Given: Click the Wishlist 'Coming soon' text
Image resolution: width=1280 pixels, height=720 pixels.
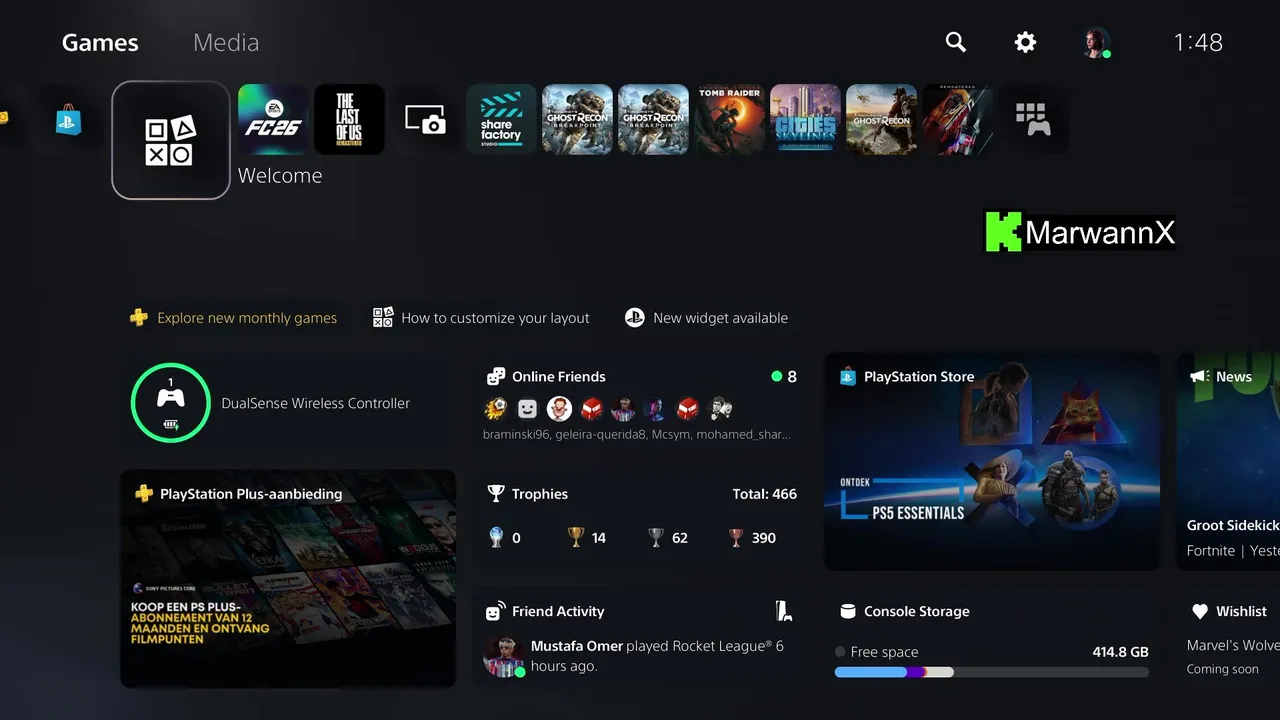Looking at the screenshot, I should [1223, 669].
